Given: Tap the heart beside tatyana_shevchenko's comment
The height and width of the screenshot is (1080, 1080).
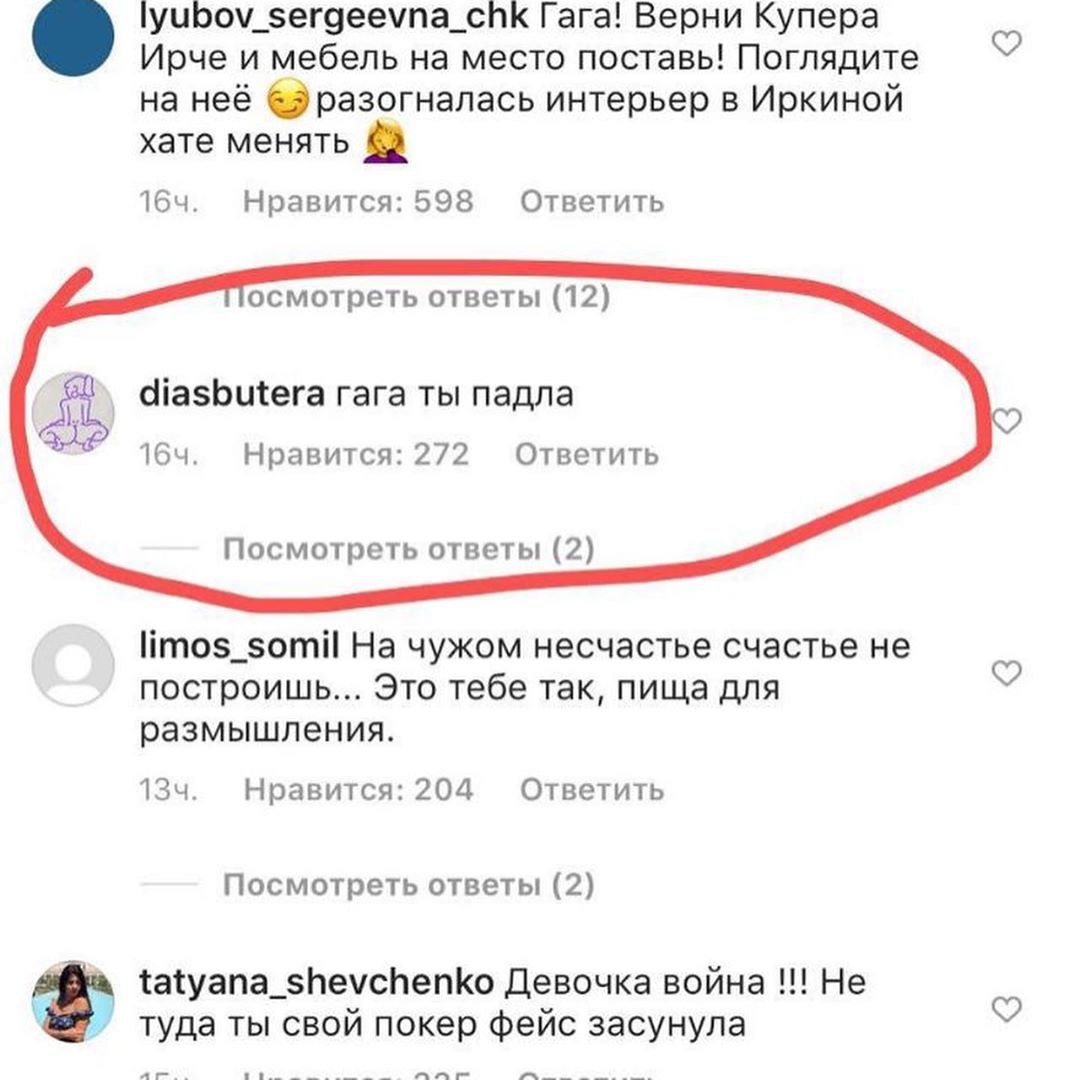Looking at the screenshot, I should coord(1006,1009).
